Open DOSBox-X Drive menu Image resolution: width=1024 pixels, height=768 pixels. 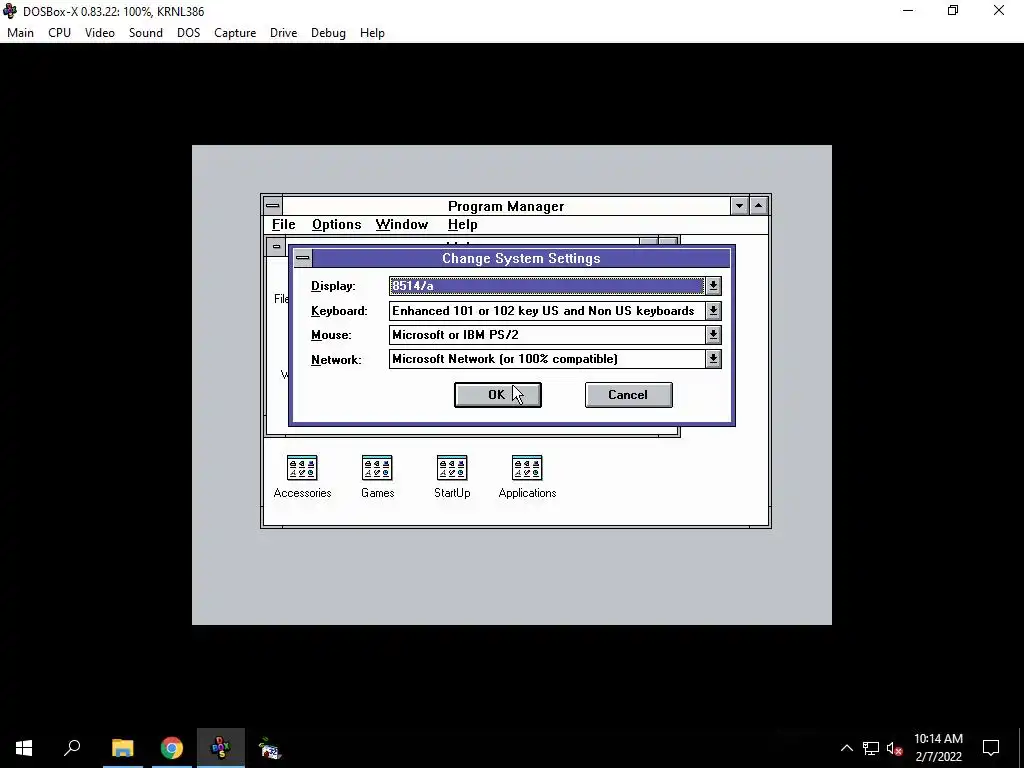(283, 33)
